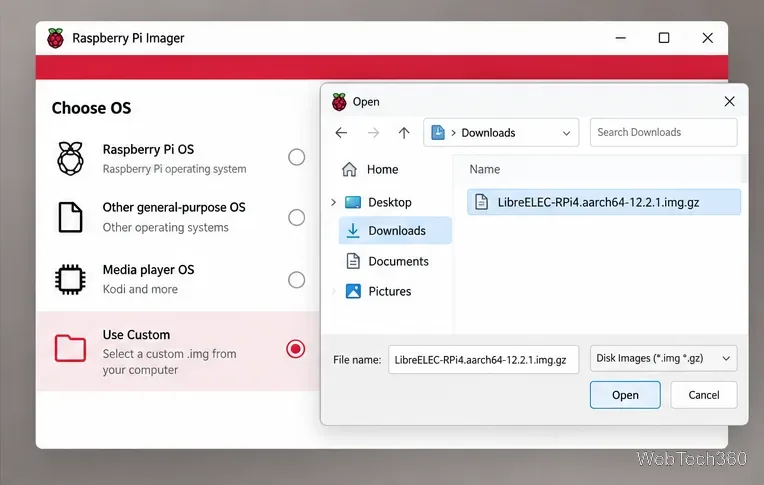764x485 pixels.
Task: Click the breadcrumb chevron before Downloads
Action: click(x=453, y=133)
